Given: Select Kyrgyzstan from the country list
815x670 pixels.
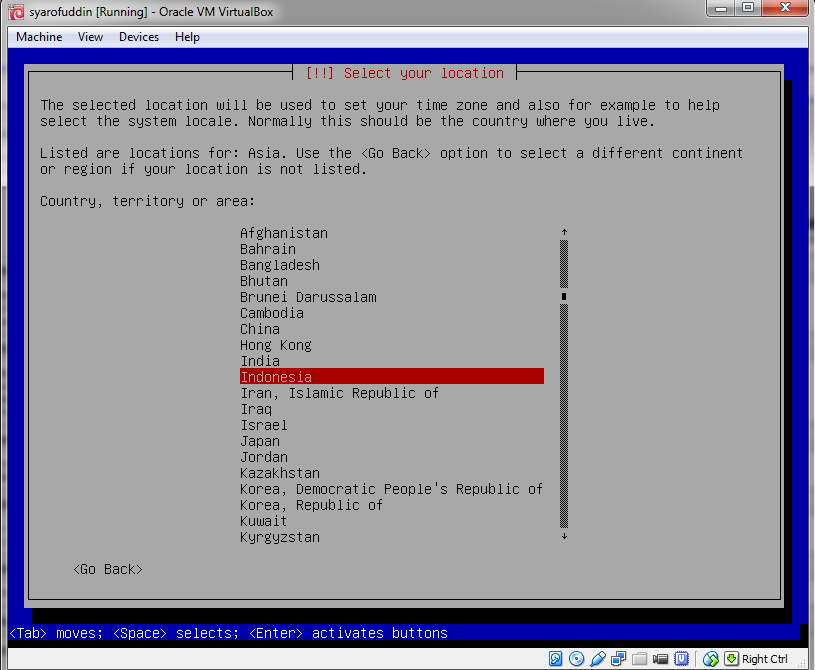Looking at the screenshot, I should 280,537.
